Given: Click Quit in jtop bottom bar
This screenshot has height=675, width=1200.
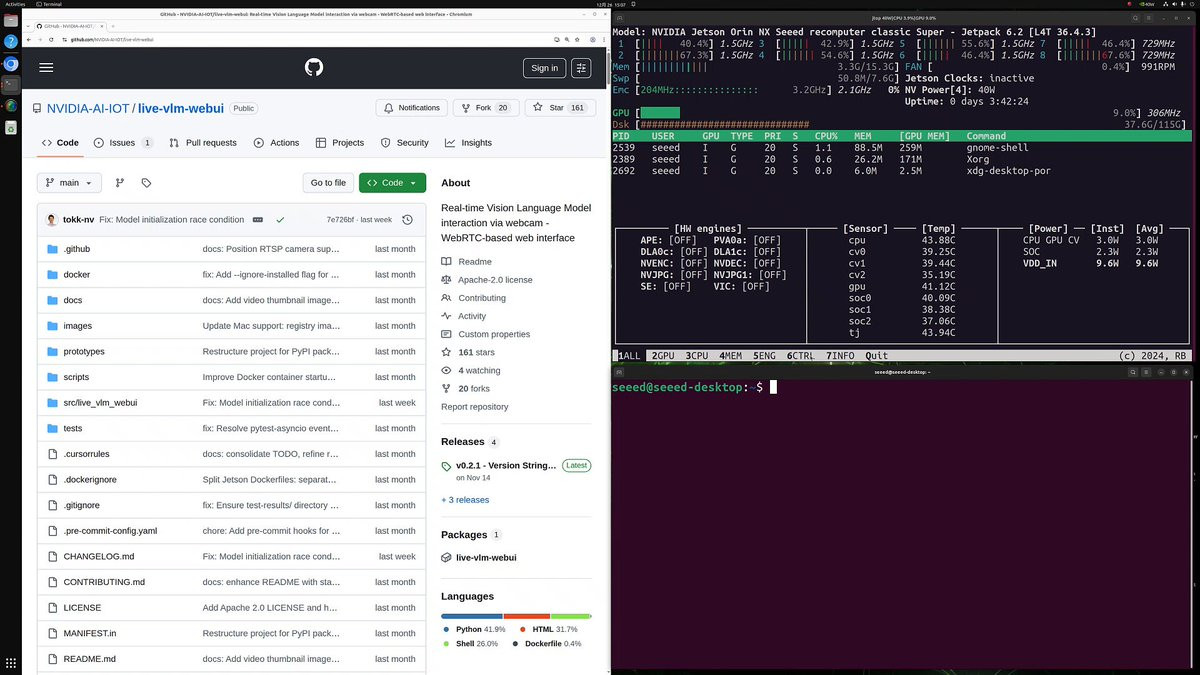Looking at the screenshot, I should click(x=877, y=356).
